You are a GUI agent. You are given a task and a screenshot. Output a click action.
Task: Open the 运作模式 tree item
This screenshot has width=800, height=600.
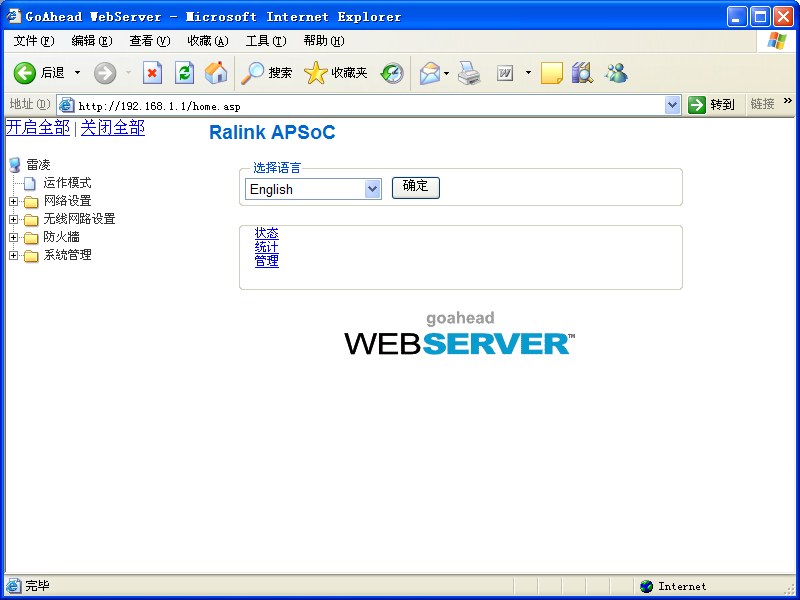[67, 183]
